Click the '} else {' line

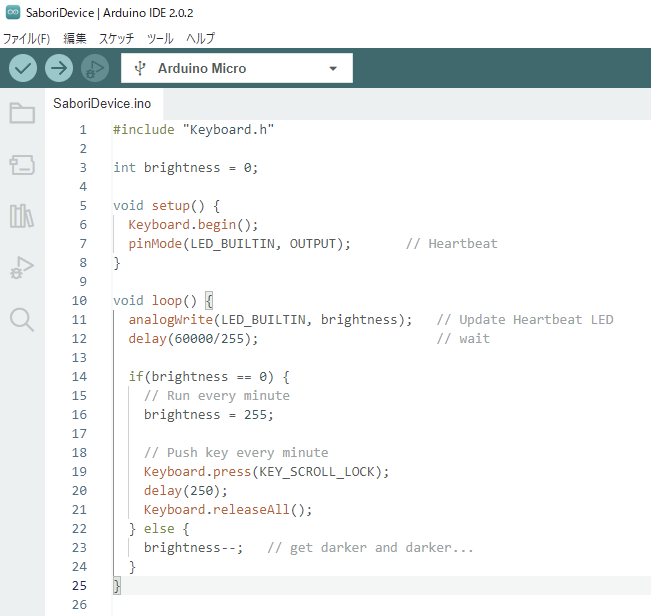click(x=159, y=529)
